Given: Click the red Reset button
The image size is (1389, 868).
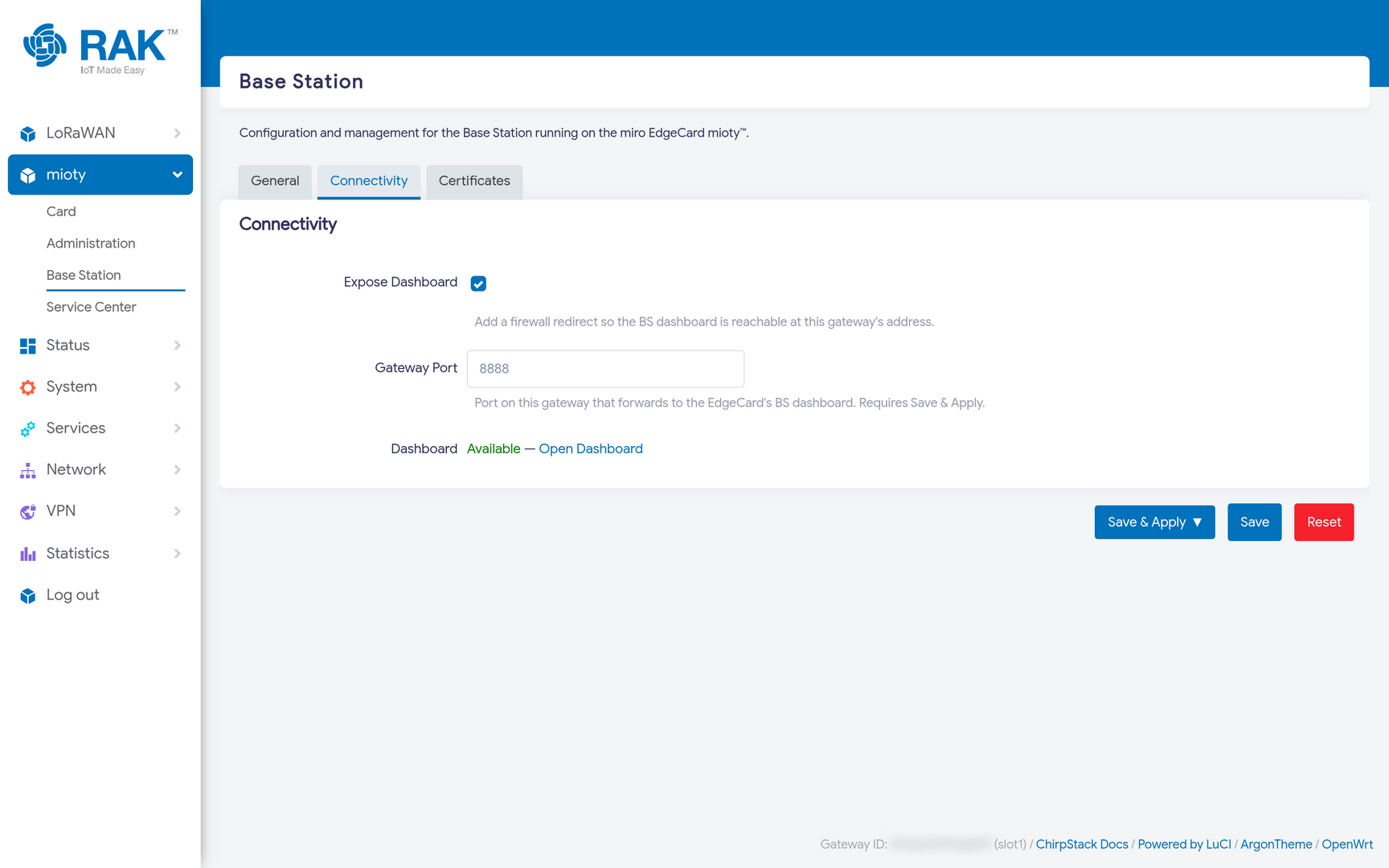Looking at the screenshot, I should coord(1324,522).
